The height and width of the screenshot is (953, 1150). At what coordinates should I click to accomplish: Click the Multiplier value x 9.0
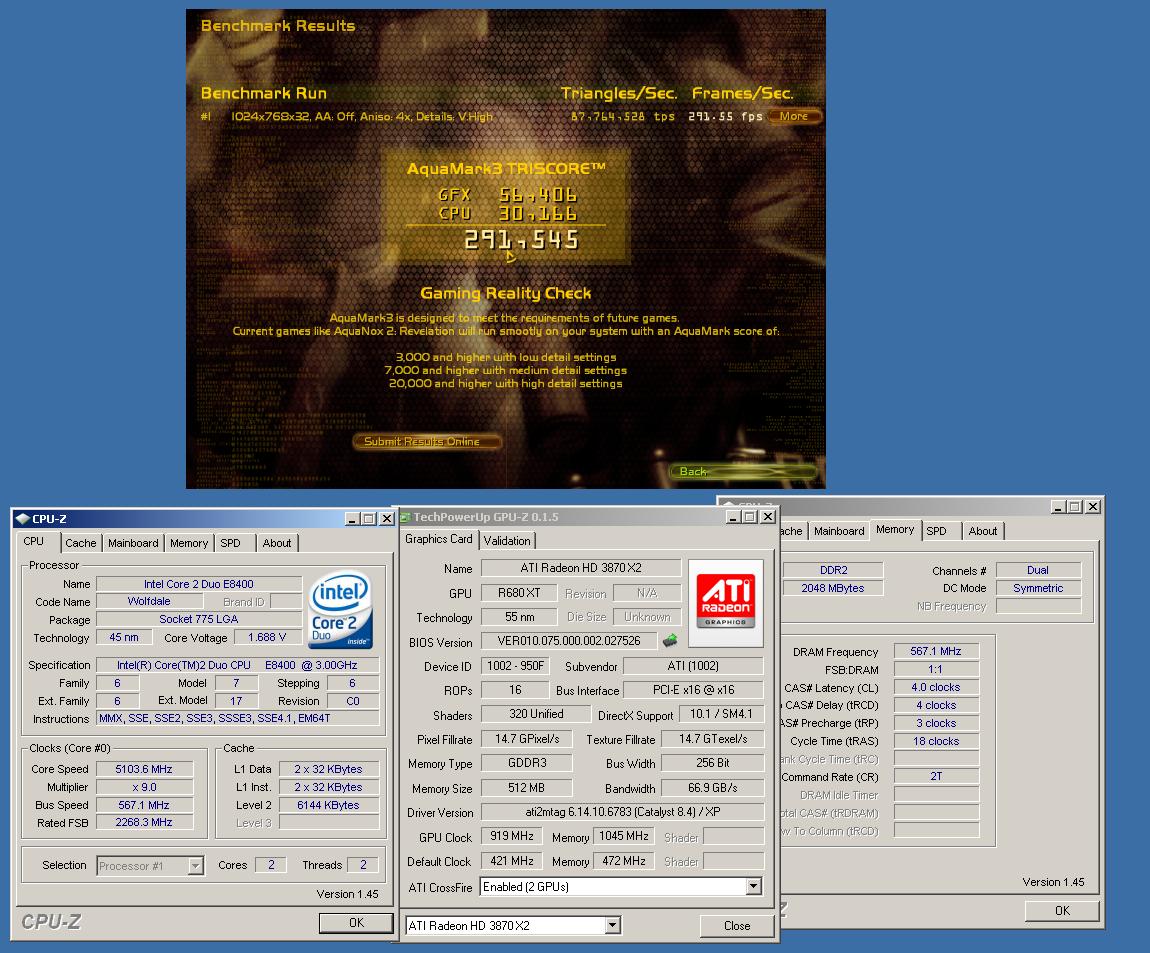pyautogui.click(x=144, y=787)
